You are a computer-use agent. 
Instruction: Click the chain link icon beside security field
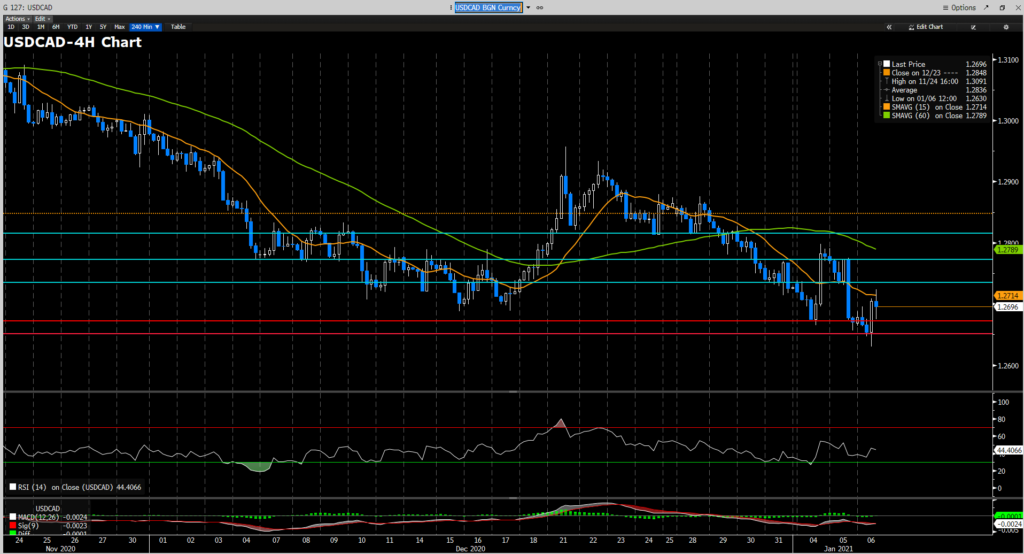click(x=540, y=8)
